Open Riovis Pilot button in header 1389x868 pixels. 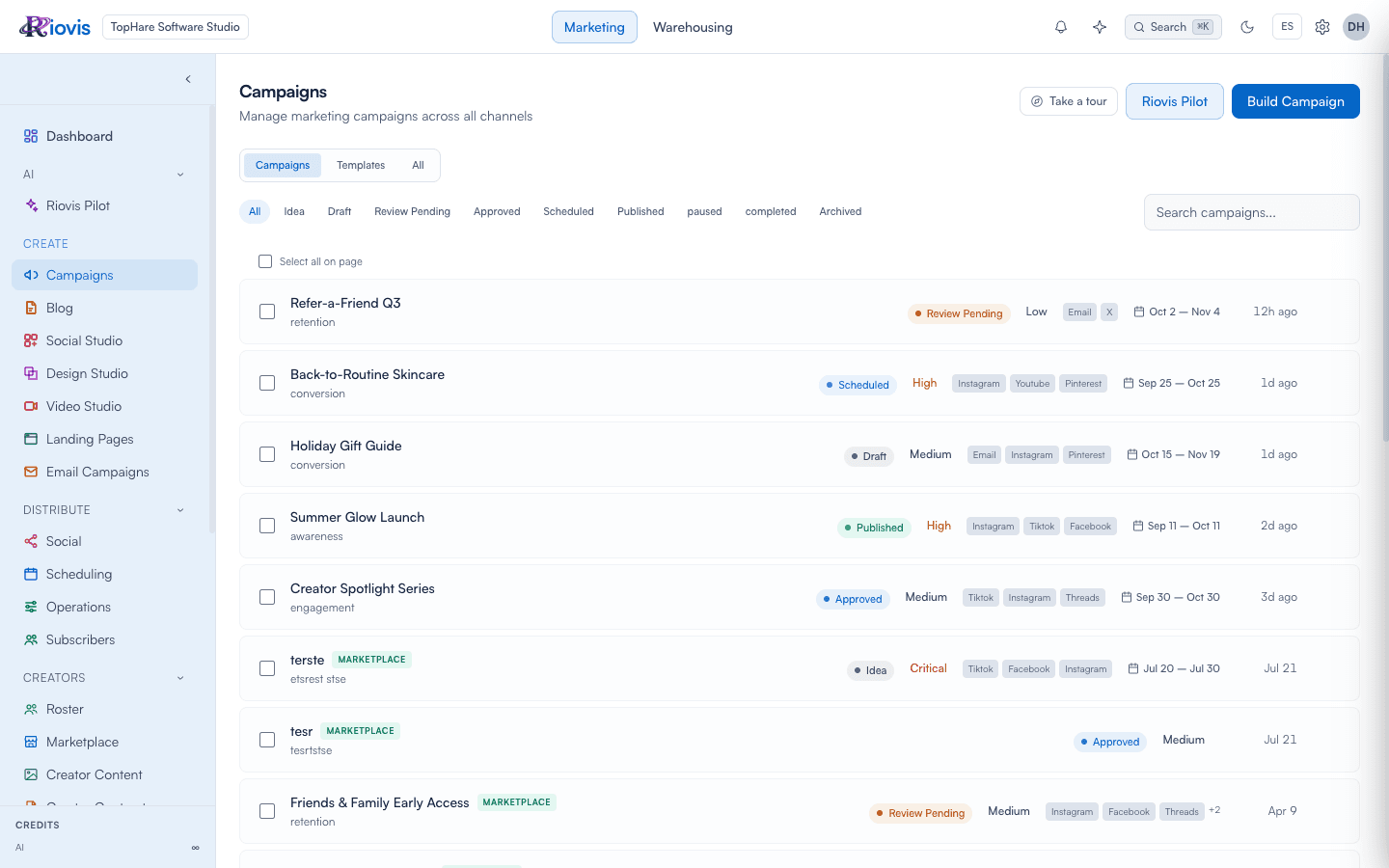(1175, 101)
